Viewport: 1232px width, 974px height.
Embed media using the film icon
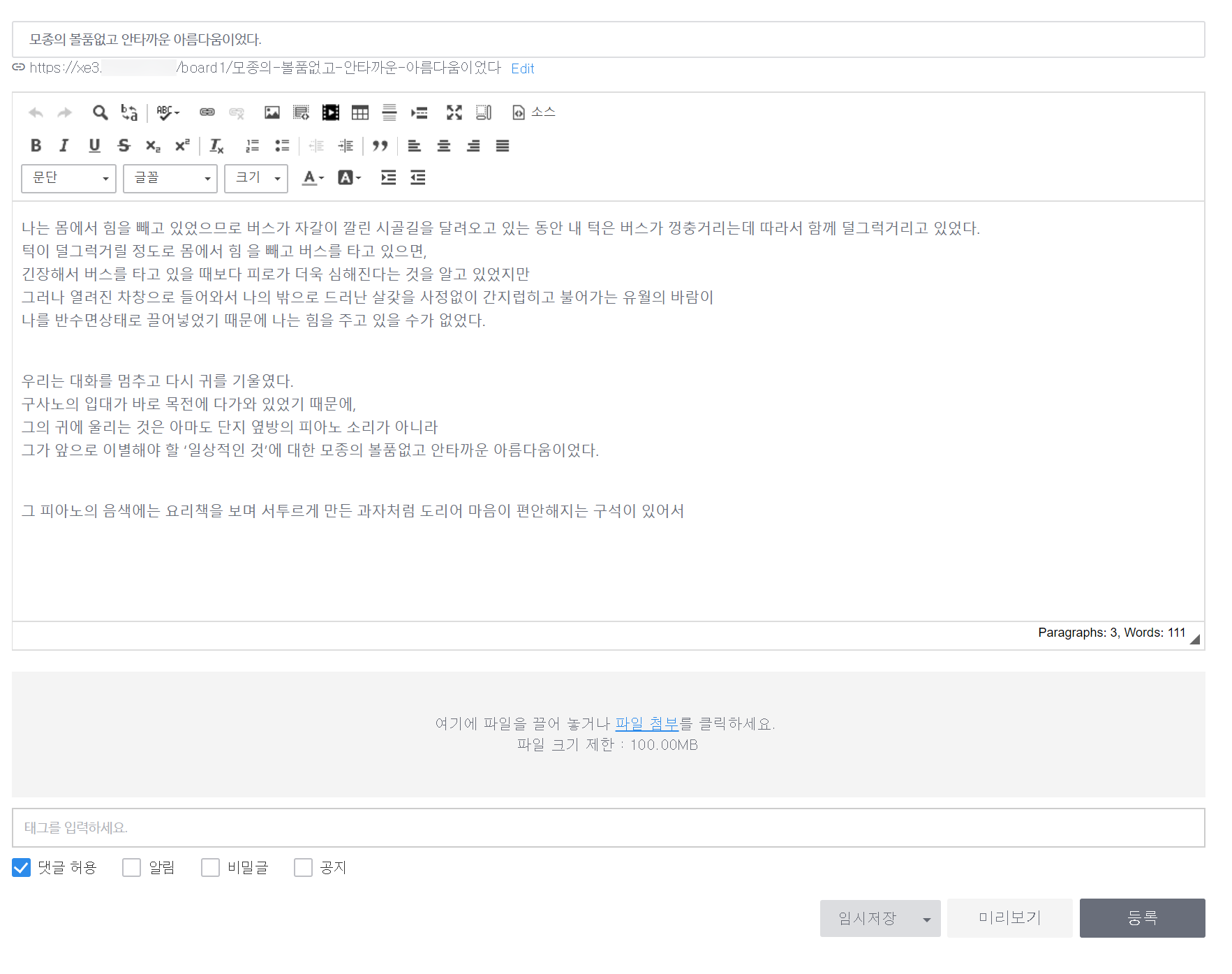click(x=331, y=112)
